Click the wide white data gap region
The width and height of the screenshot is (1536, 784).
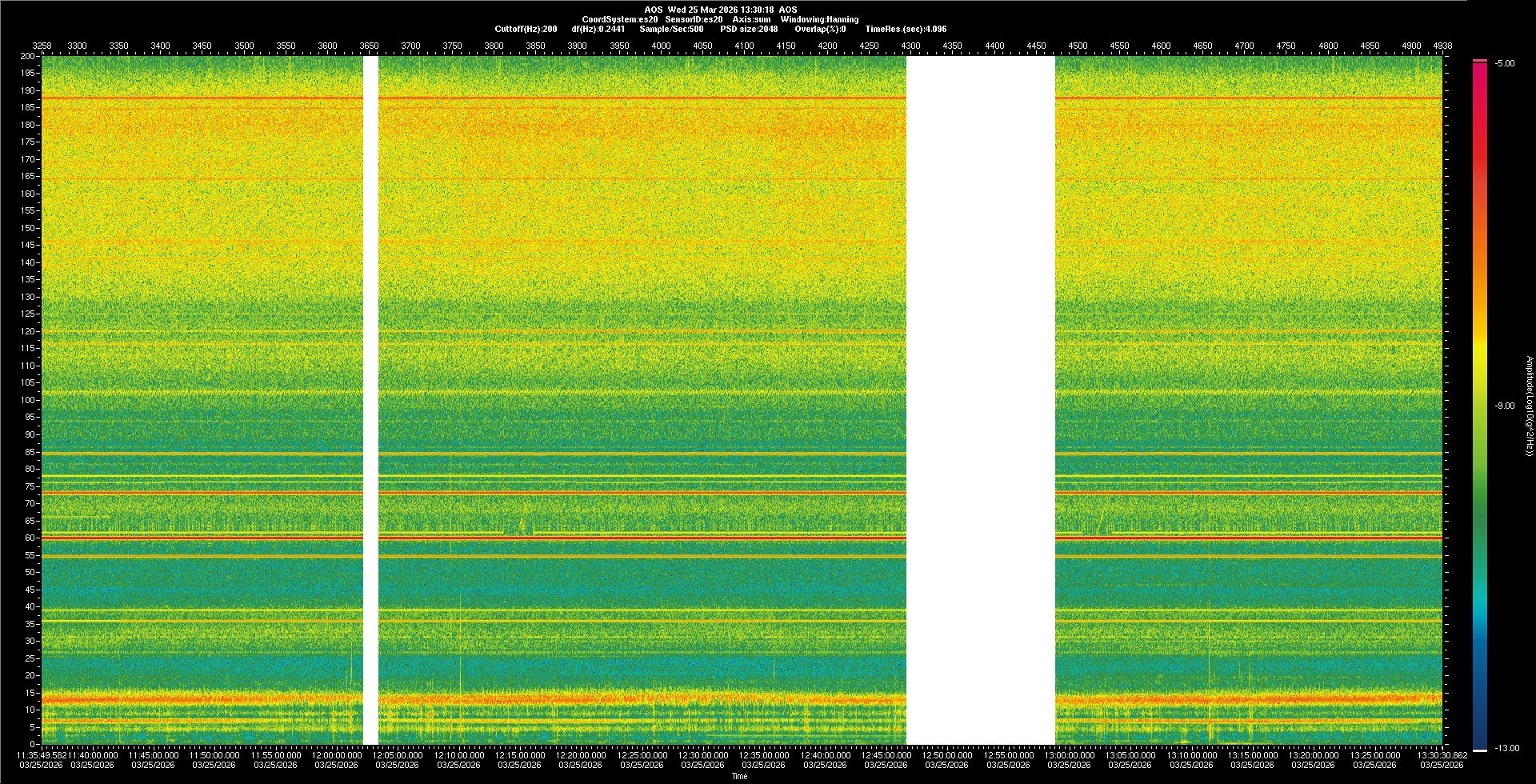point(980,400)
